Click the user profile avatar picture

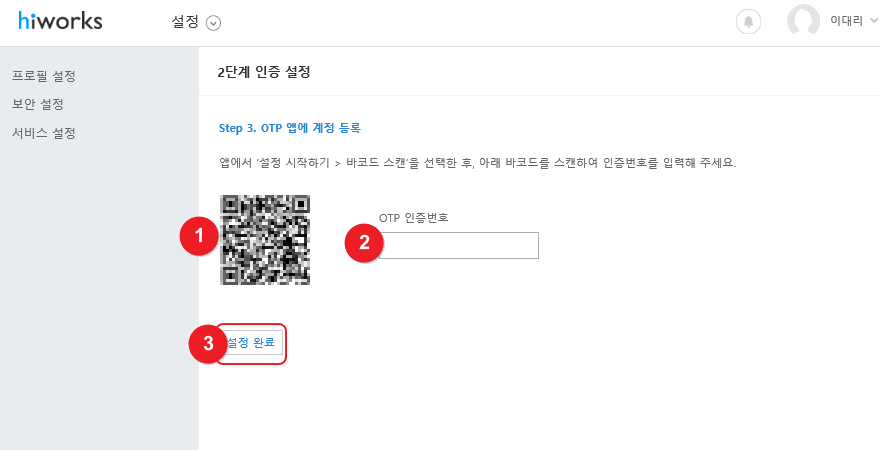tap(803, 21)
